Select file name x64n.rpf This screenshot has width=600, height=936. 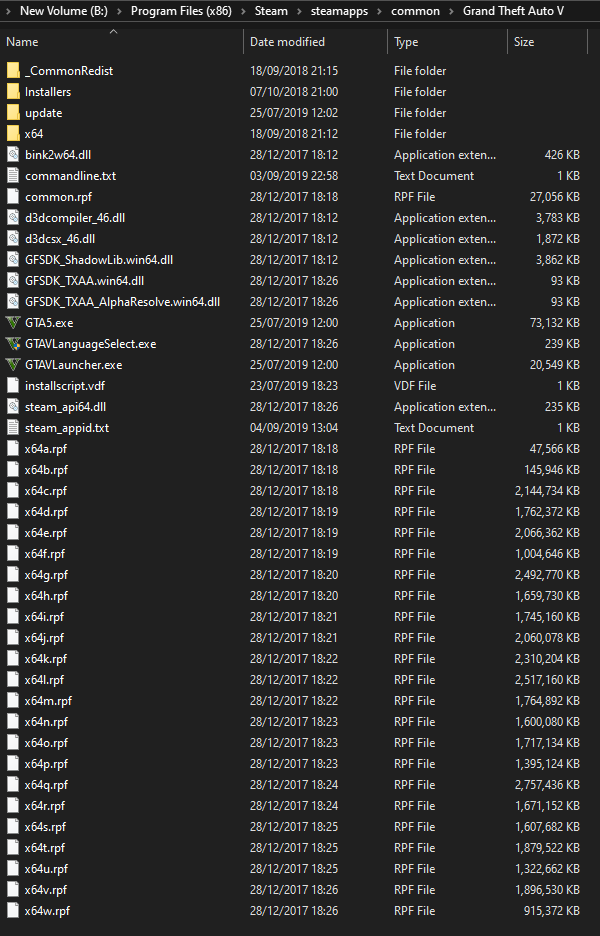(x=46, y=722)
